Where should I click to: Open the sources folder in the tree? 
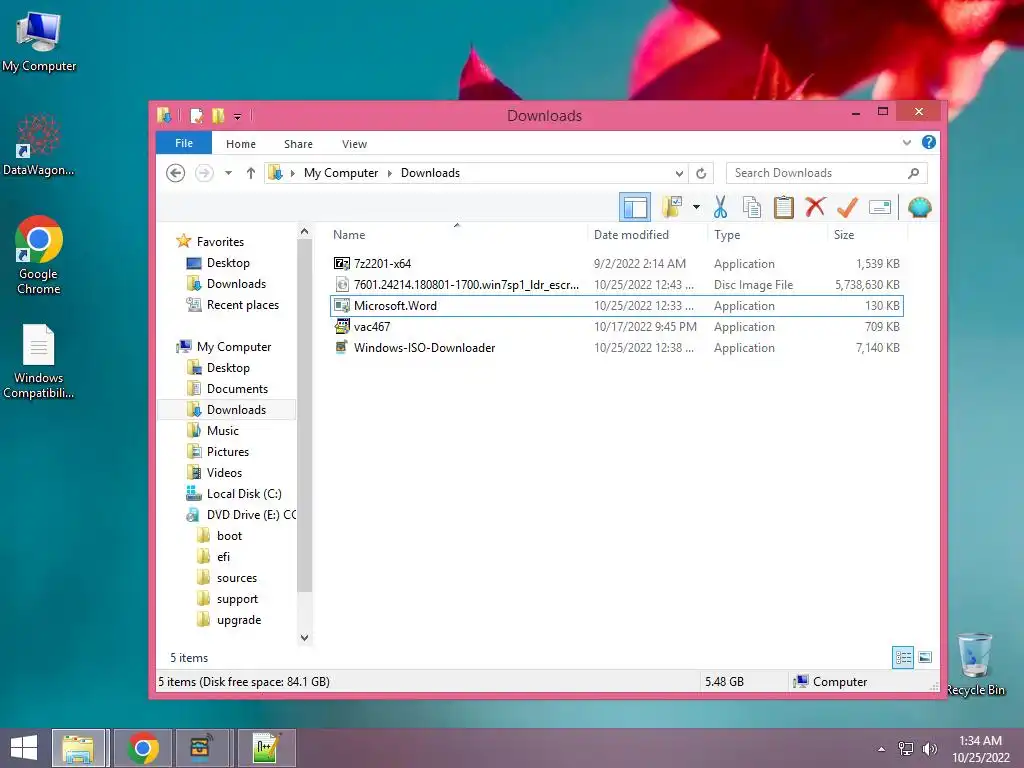pyautogui.click(x=236, y=578)
